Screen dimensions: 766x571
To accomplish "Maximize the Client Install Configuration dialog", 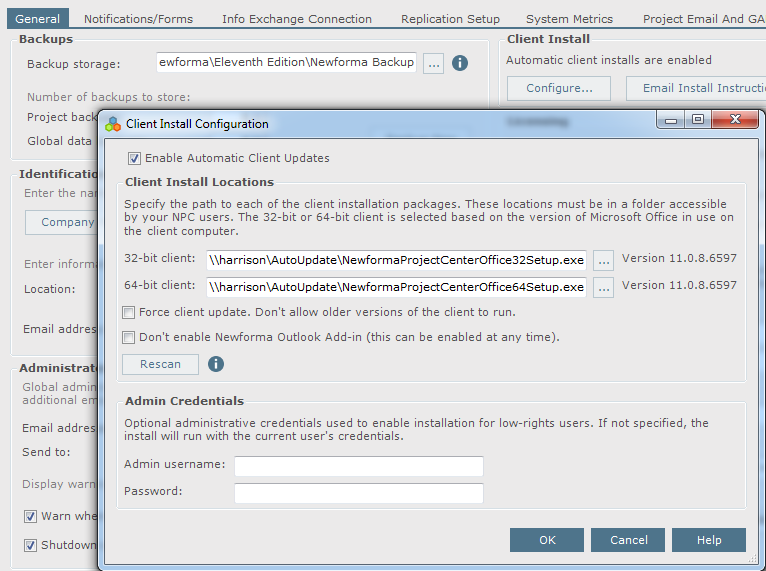I will (x=698, y=119).
